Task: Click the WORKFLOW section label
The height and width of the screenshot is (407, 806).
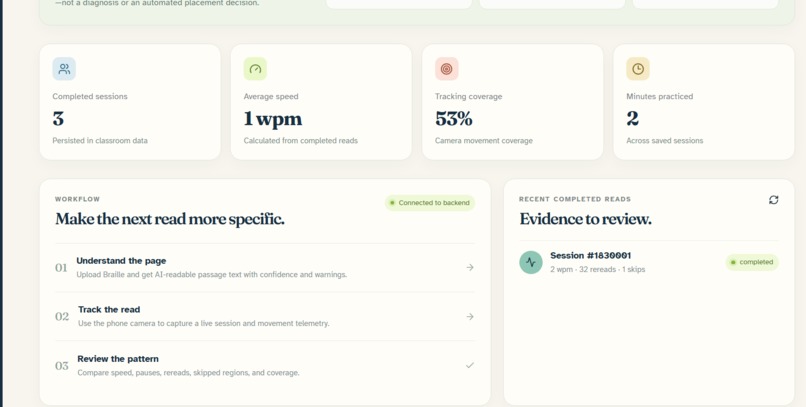Action: click(x=78, y=199)
